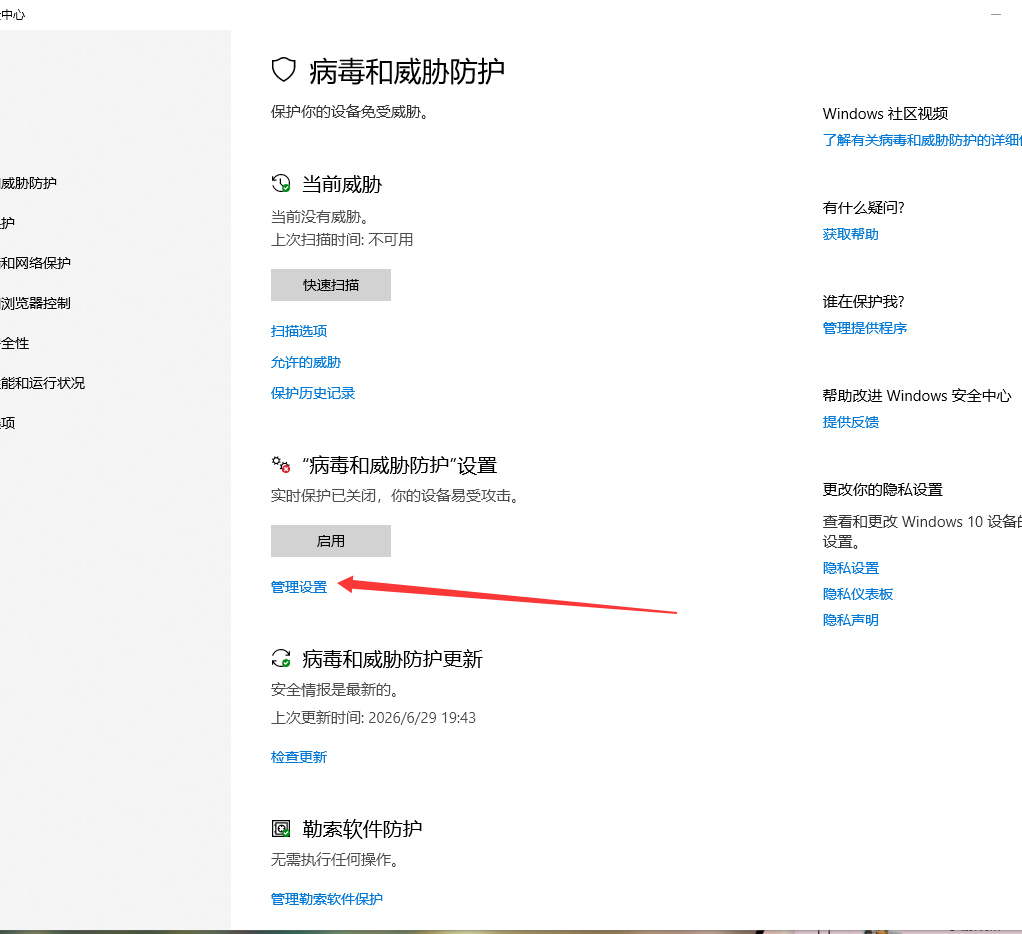
Task: Open 管理提供程序 link
Action: coord(865,328)
